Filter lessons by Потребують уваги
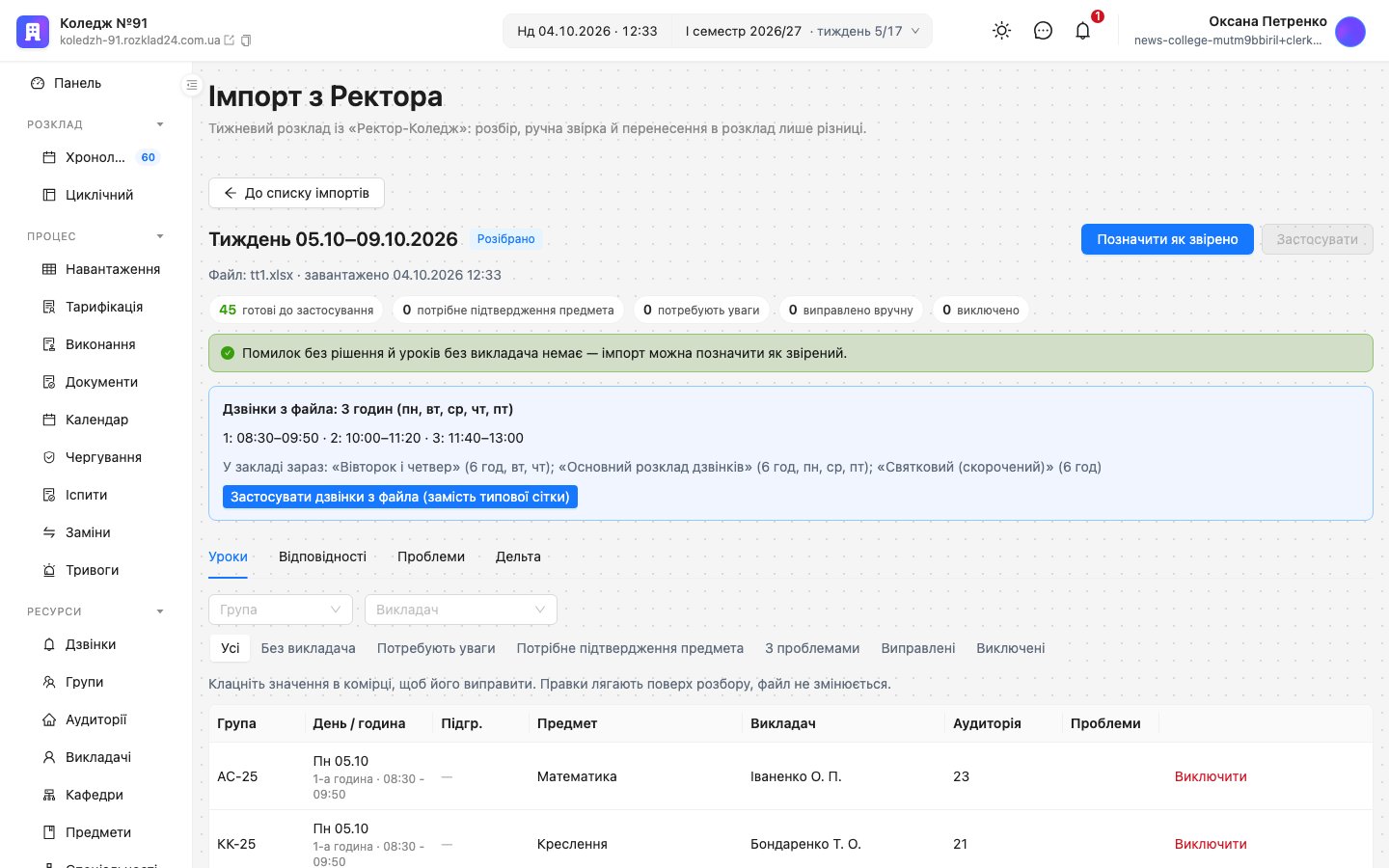The image size is (1389, 868). point(436,648)
